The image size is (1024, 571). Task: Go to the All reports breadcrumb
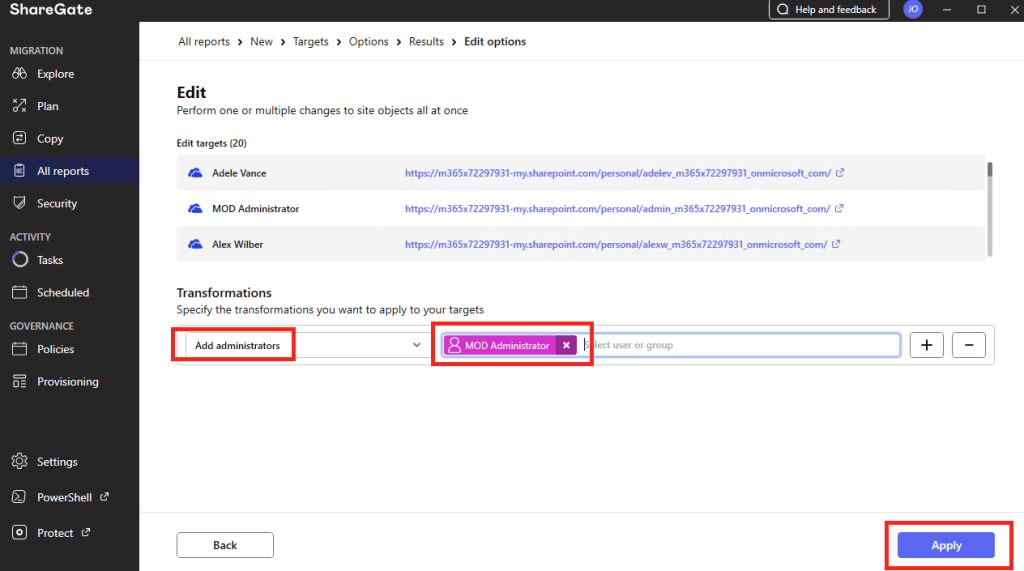click(x=204, y=41)
